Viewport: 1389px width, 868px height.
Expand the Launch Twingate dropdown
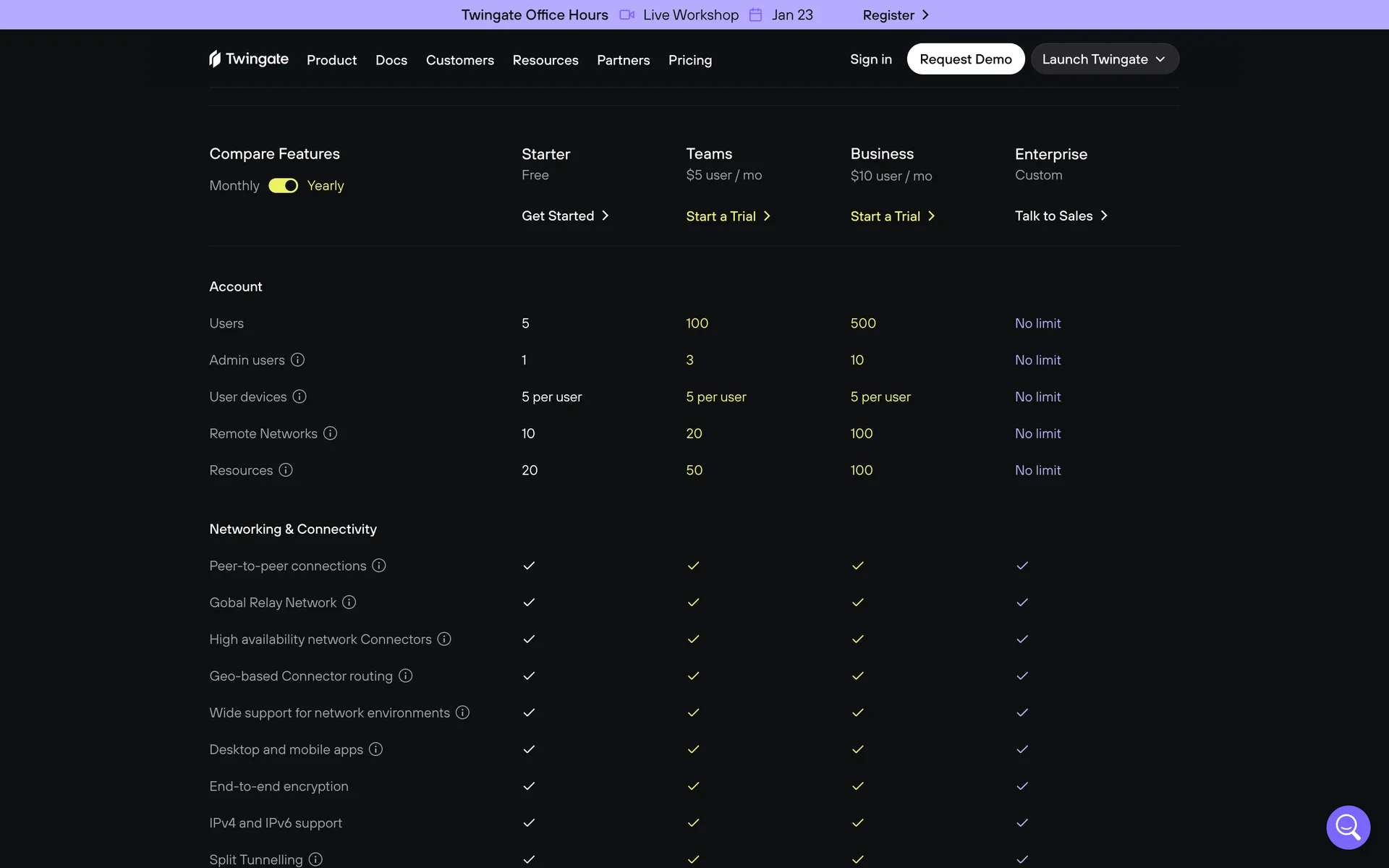tap(1104, 59)
